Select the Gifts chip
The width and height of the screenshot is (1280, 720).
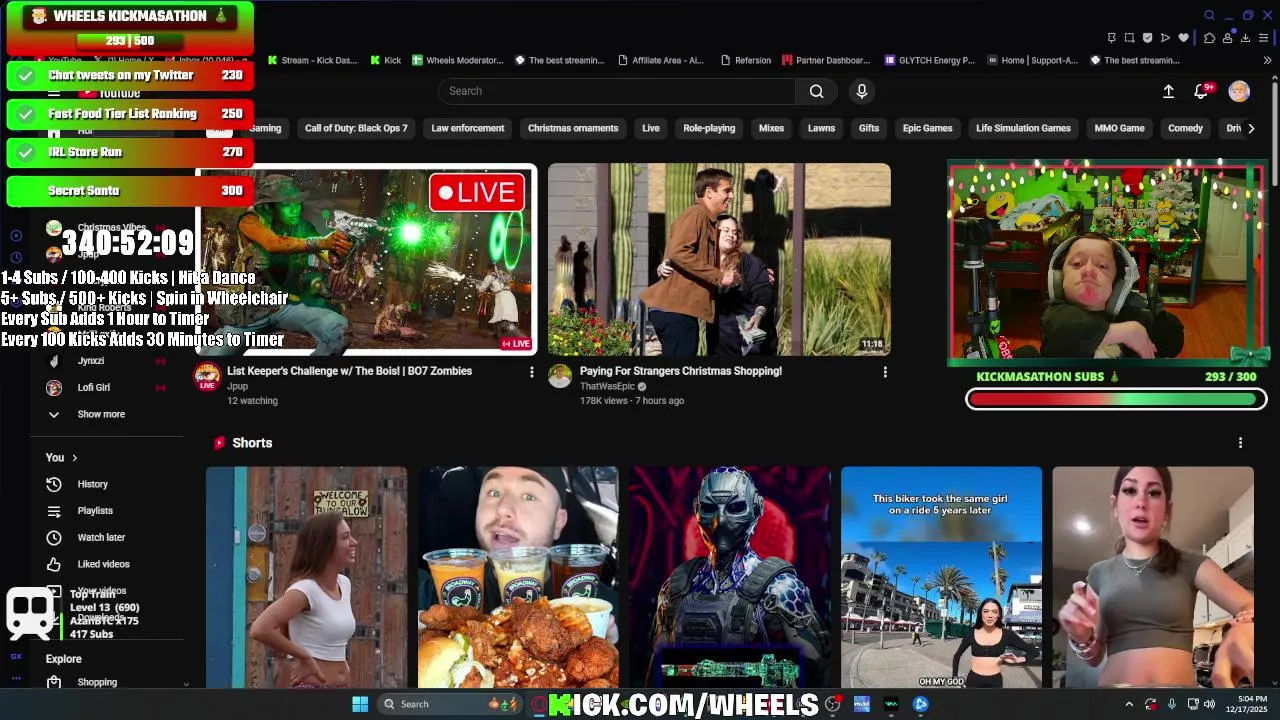(x=869, y=128)
